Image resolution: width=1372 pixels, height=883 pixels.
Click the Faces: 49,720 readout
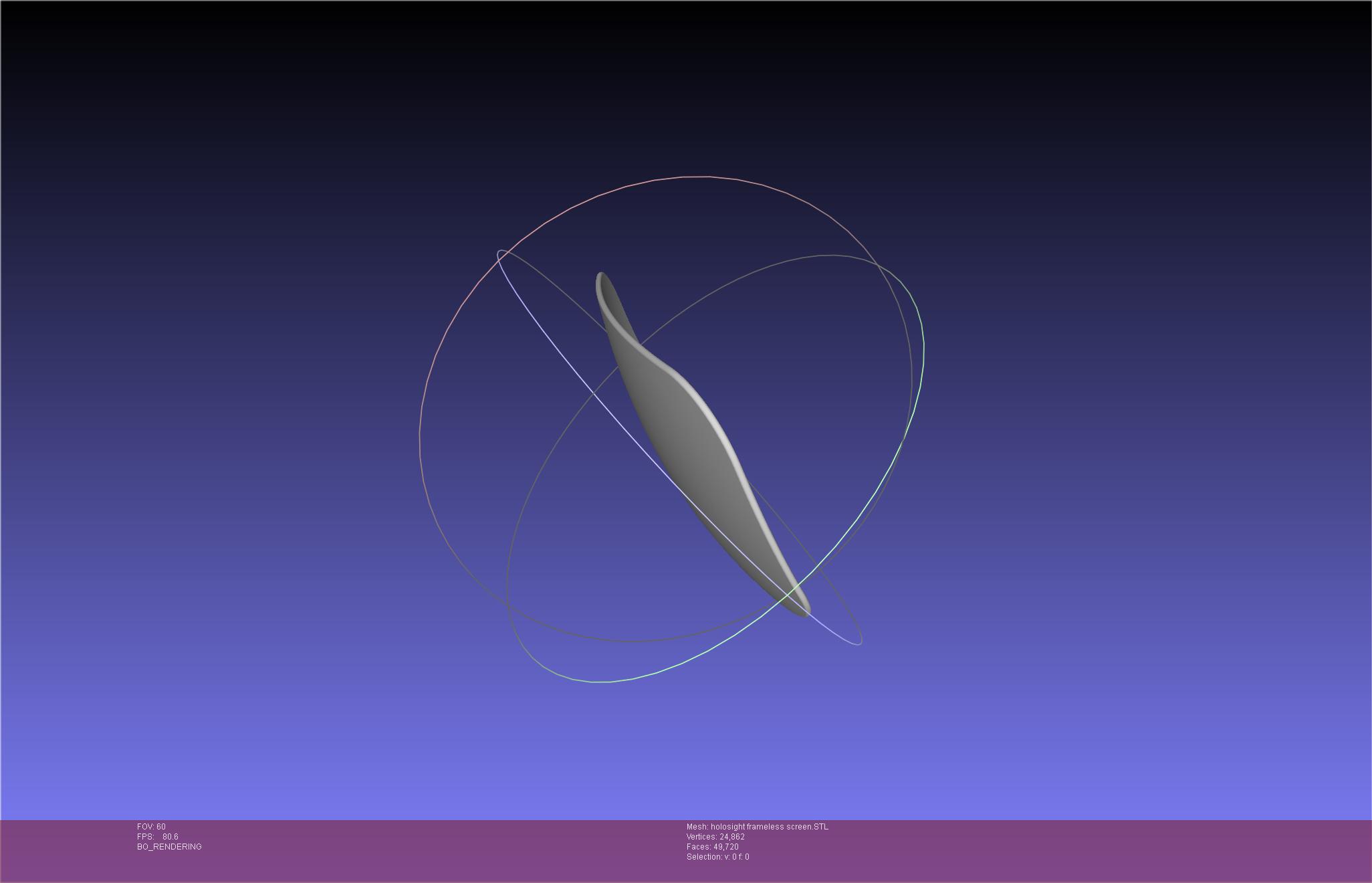[x=712, y=847]
